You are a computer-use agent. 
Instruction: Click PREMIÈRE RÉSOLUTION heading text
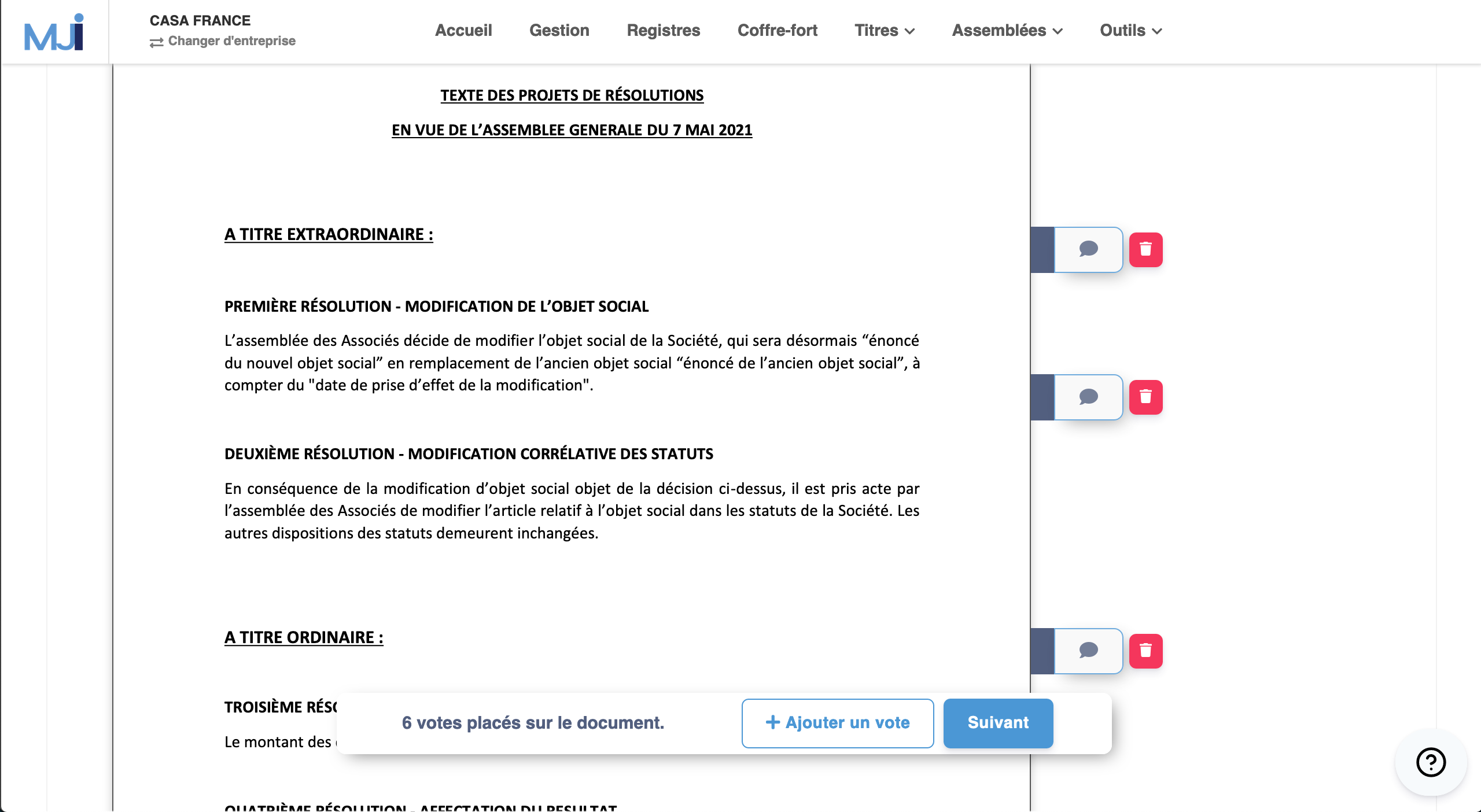click(x=436, y=307)
